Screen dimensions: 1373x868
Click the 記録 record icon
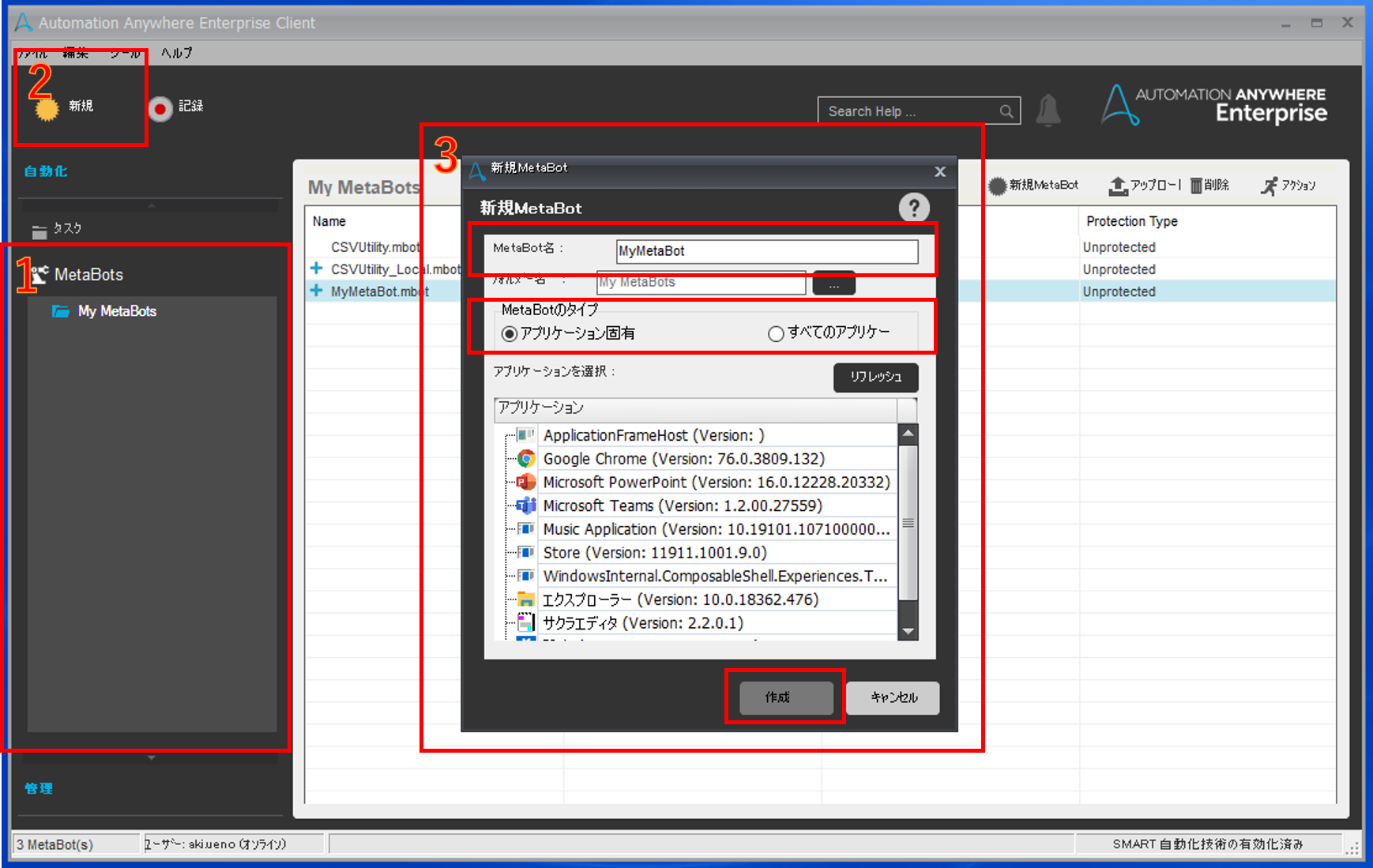click(x=160, y=108)
